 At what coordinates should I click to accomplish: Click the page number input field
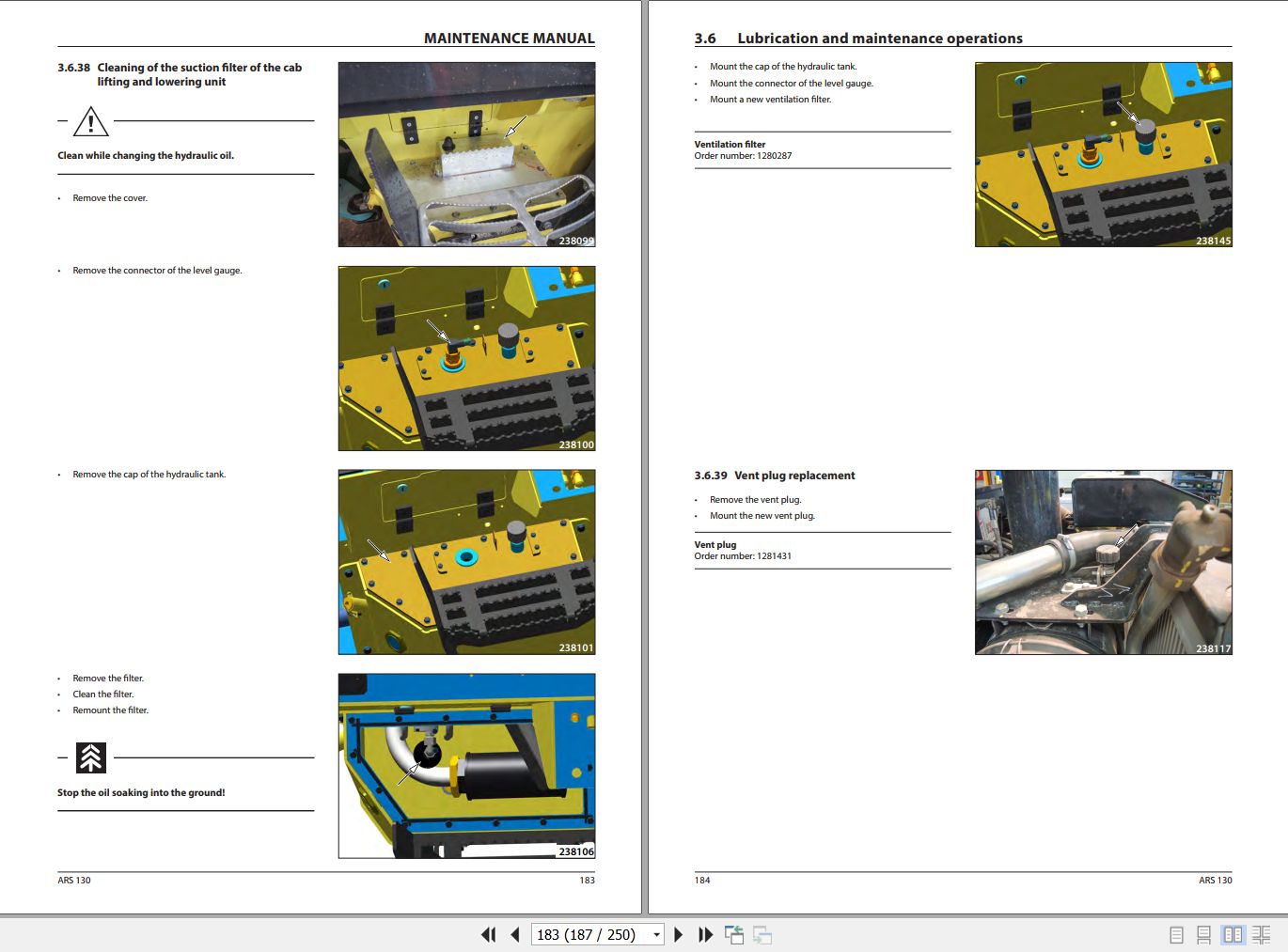coord(588,934)
